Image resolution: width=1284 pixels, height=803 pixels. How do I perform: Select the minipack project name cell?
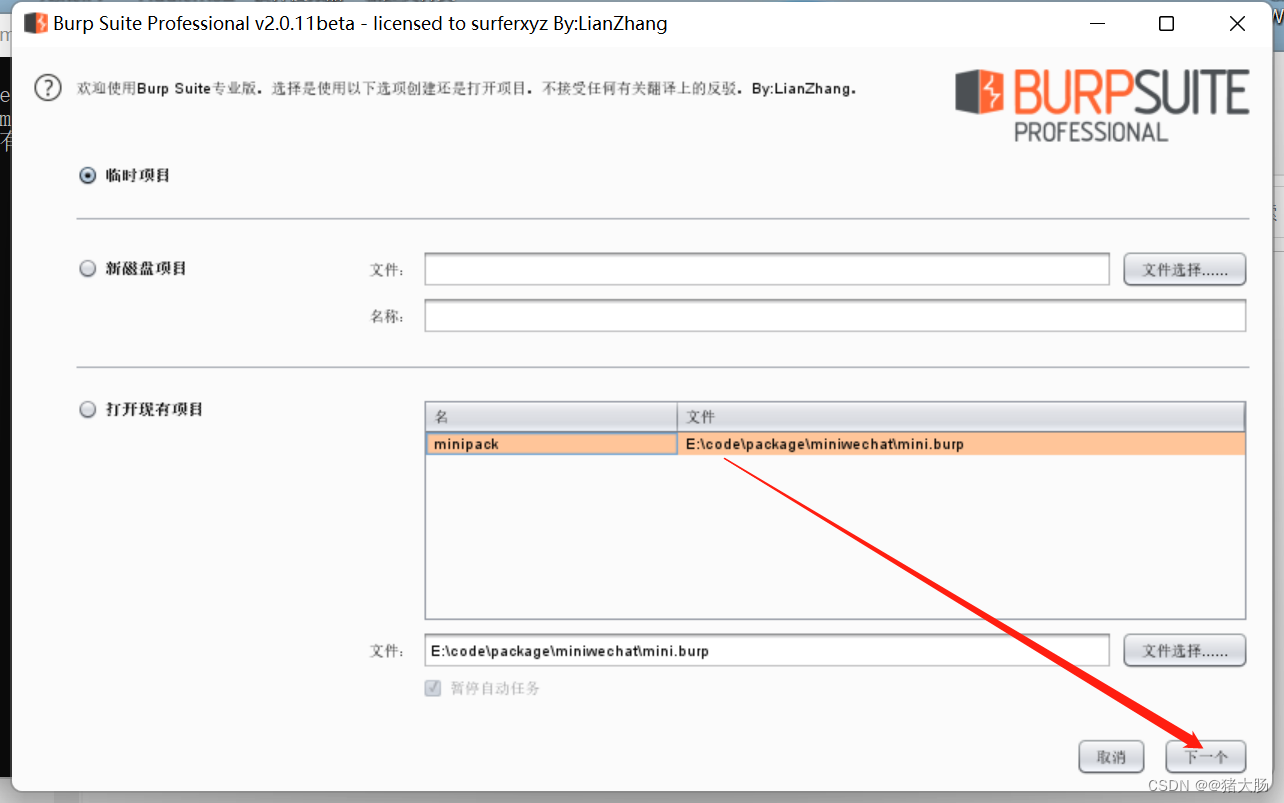pyautogui.click(x=552, y=444)
